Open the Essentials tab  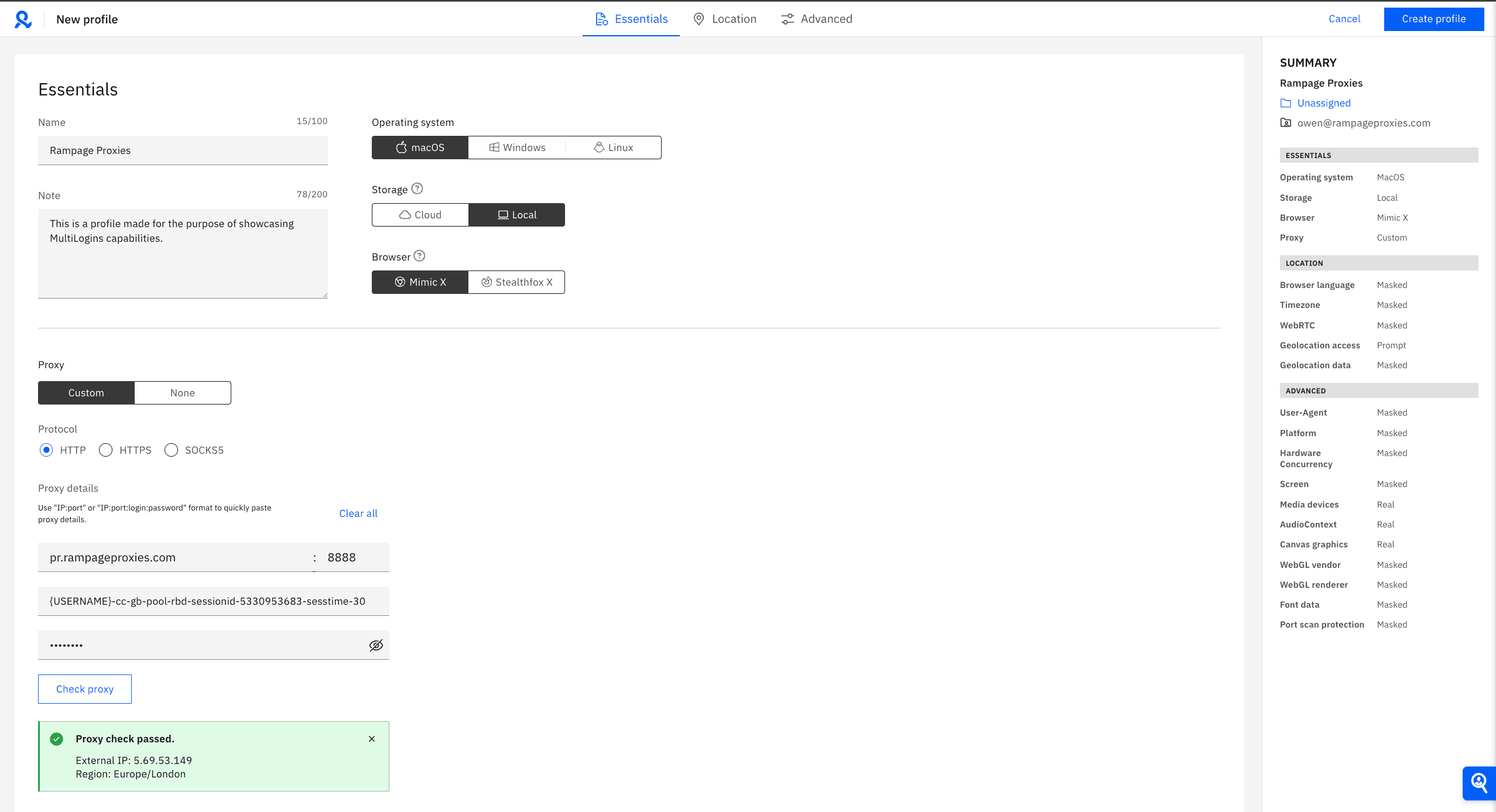coord(631,19)
